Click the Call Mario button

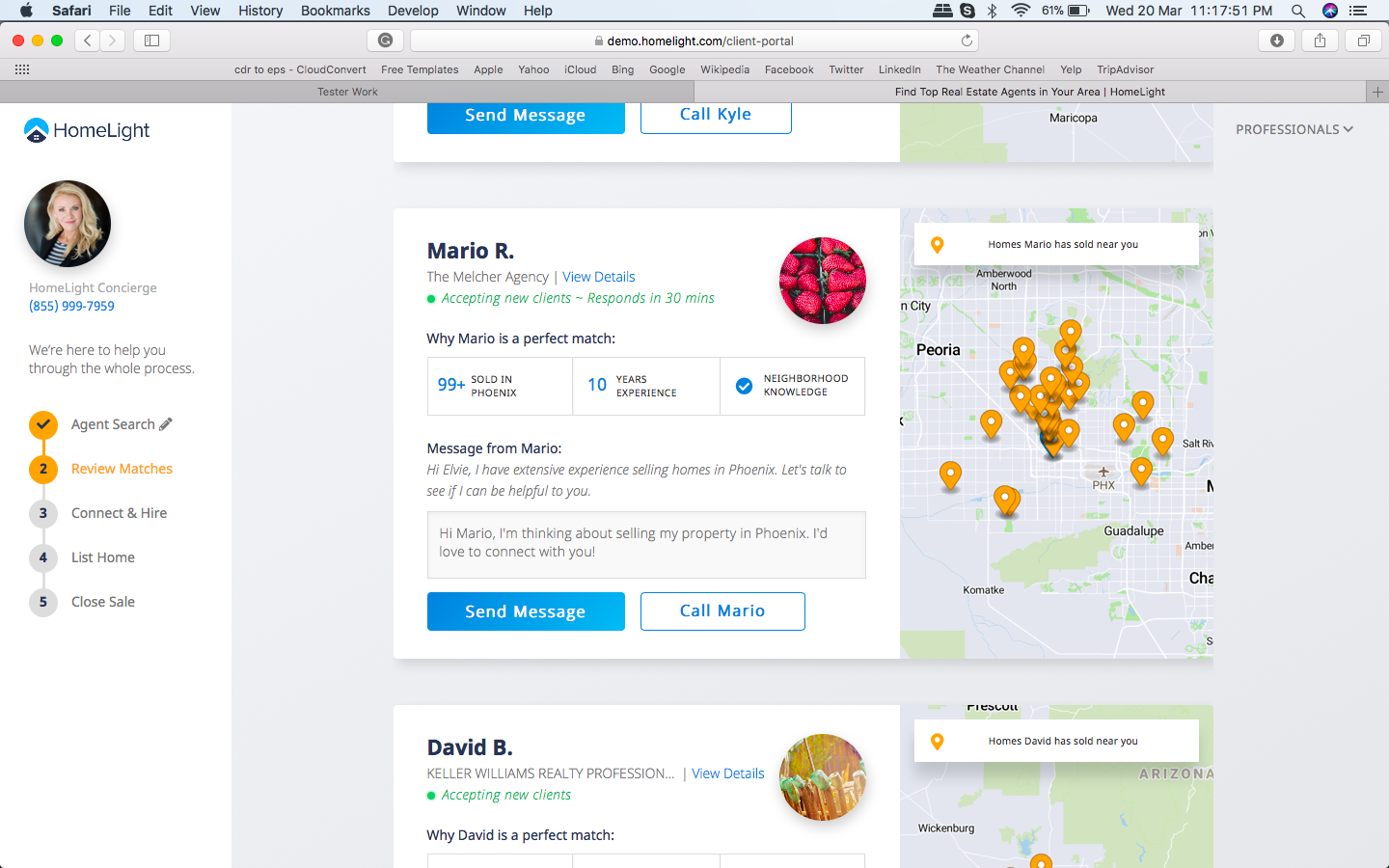tap(722, 611)
